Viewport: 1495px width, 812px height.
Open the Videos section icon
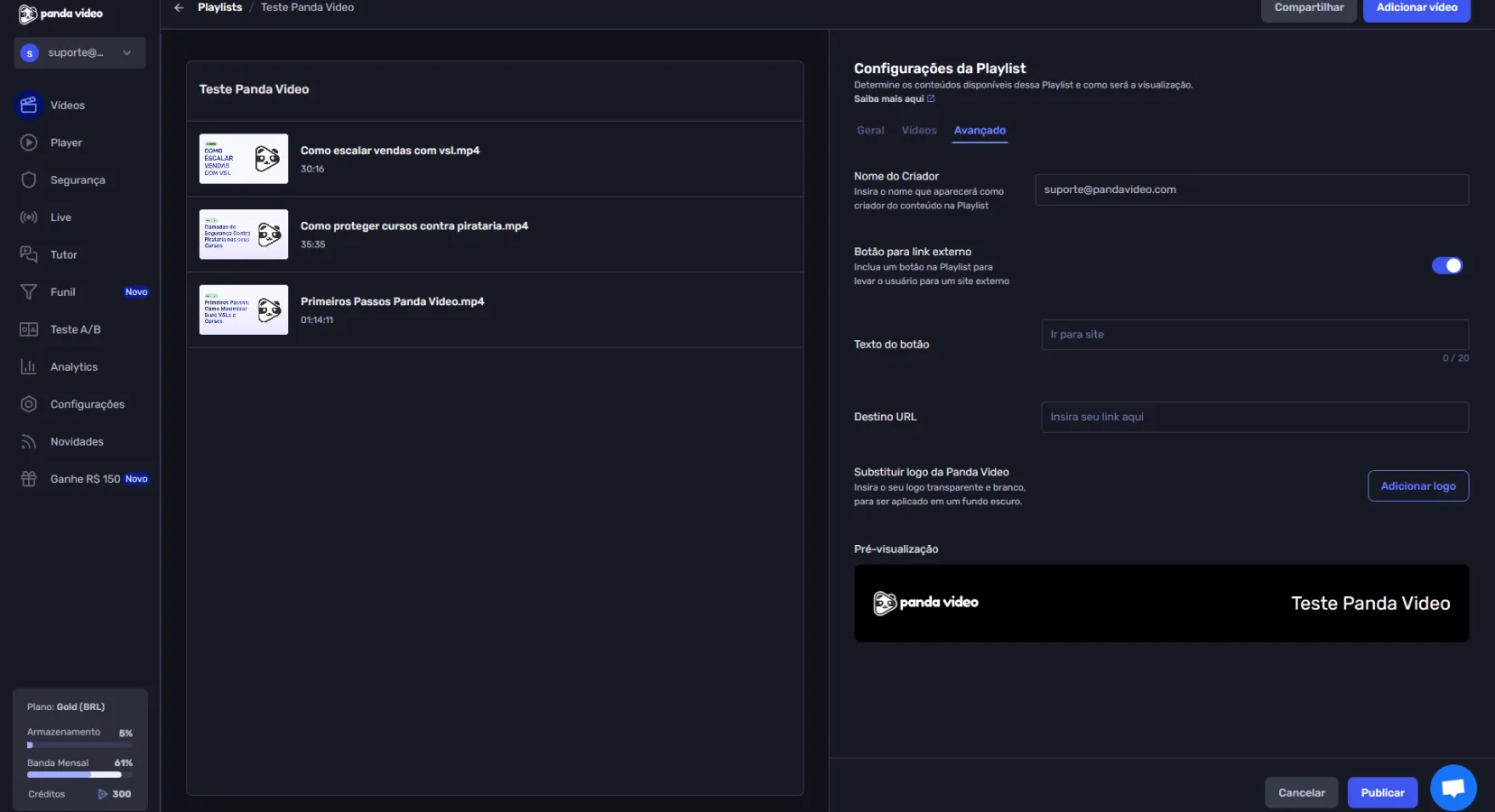coord(29,106)
